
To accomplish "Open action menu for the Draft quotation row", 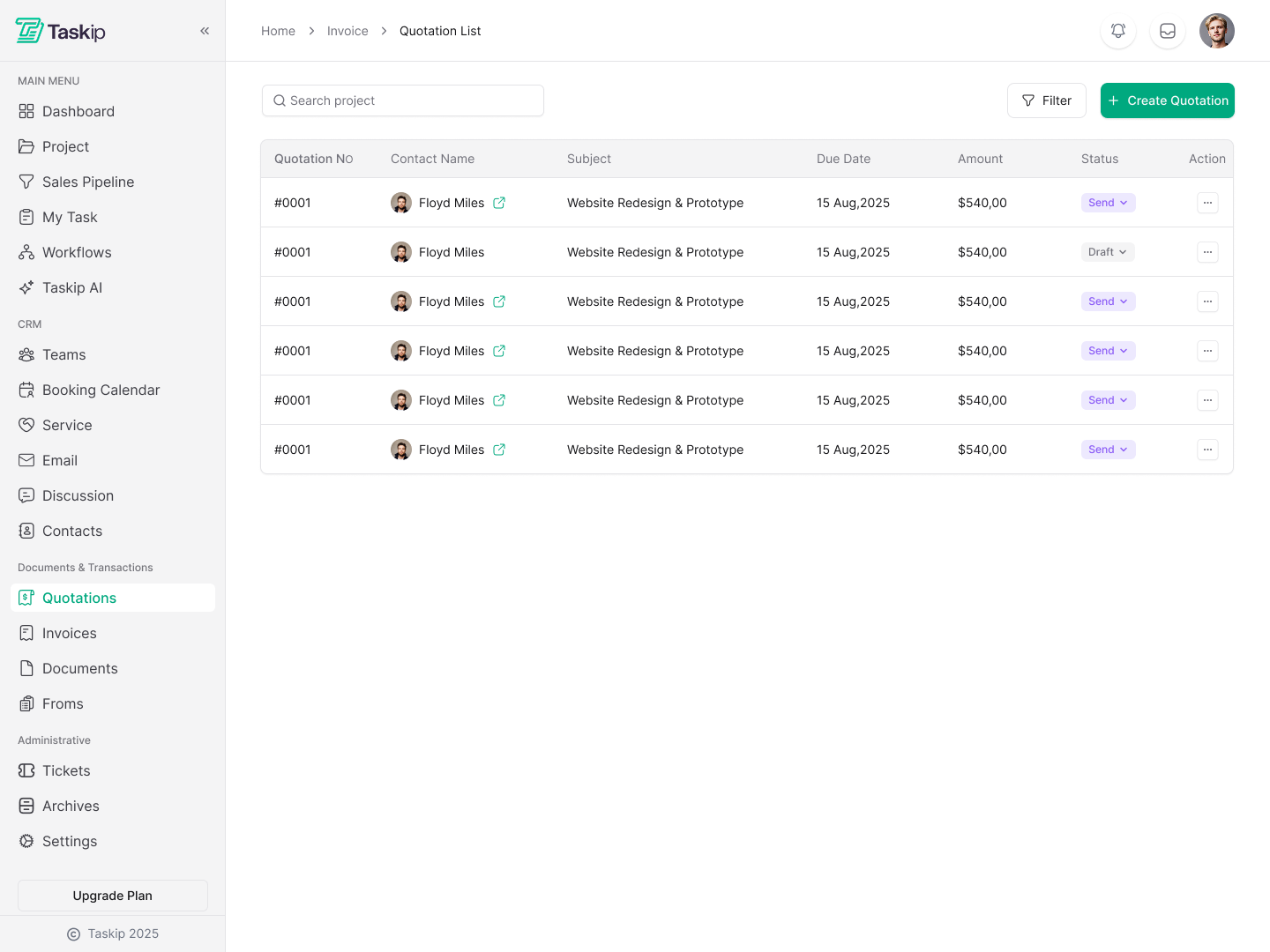I will click(1207, 252).
